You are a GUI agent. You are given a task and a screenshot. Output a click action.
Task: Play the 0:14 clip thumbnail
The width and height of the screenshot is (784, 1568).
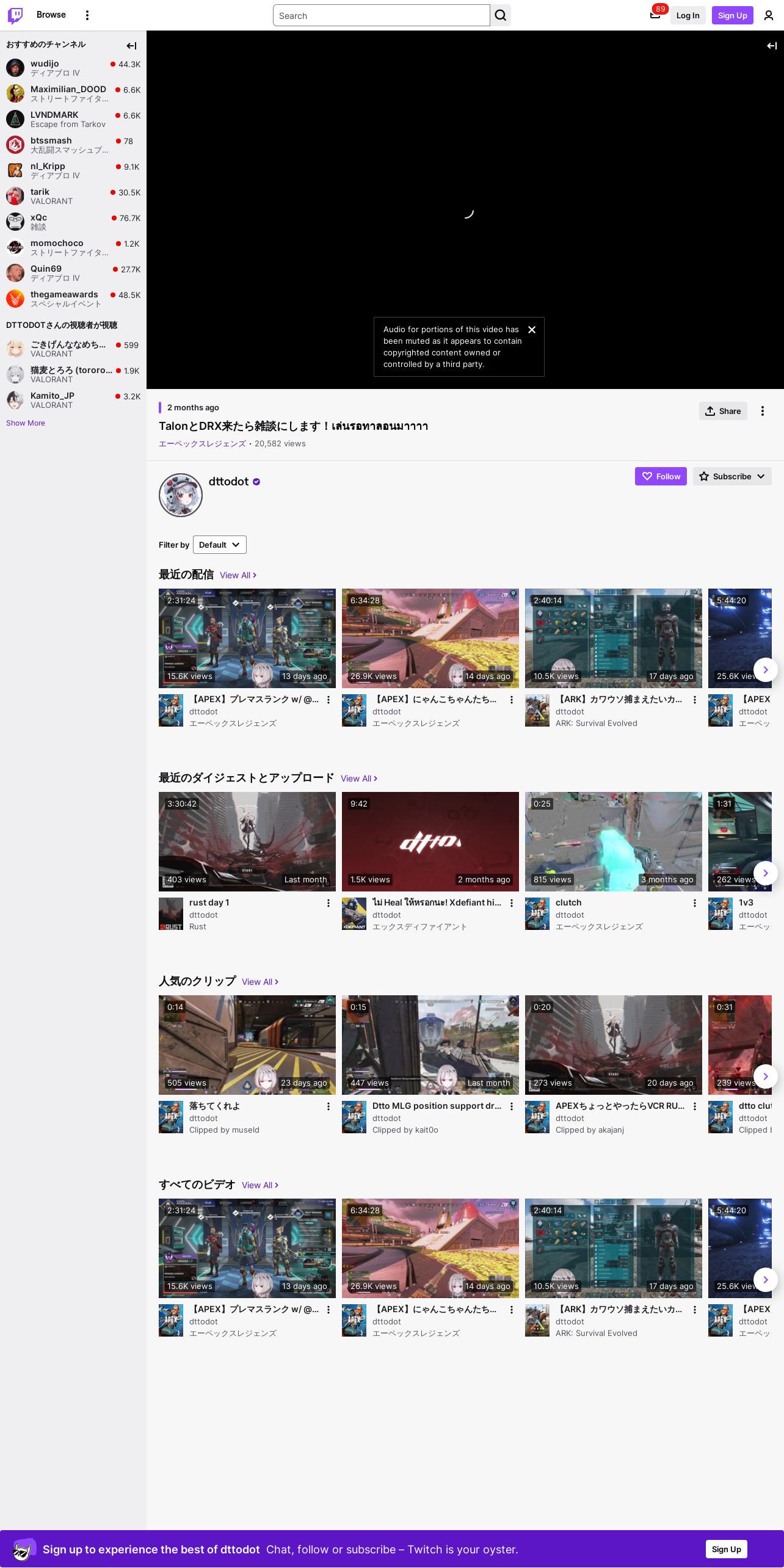[x=247, y=1045]
